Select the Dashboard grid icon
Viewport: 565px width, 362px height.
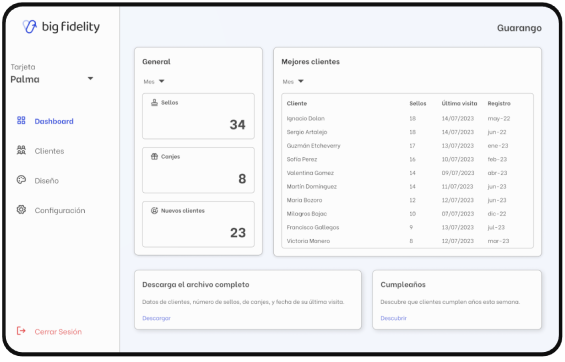[21, 121]
